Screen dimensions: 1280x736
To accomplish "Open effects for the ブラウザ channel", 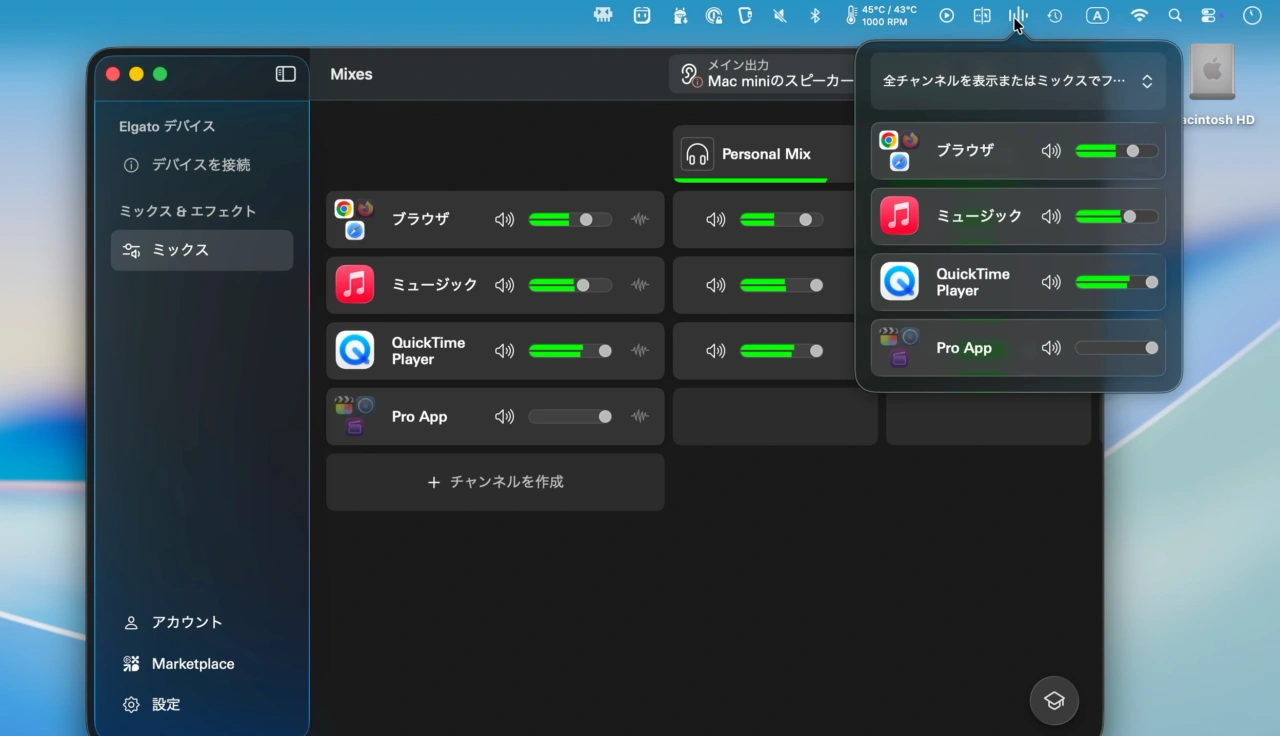I will [x=640, y=219].
